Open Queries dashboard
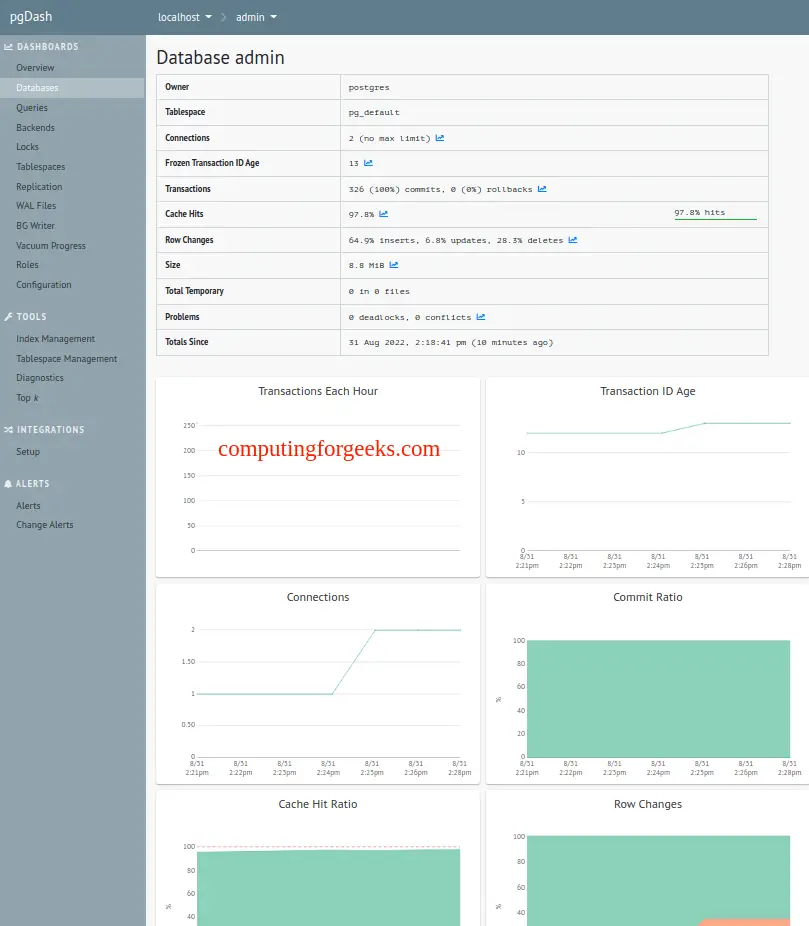The image size is (809, 926). point(32,107)
